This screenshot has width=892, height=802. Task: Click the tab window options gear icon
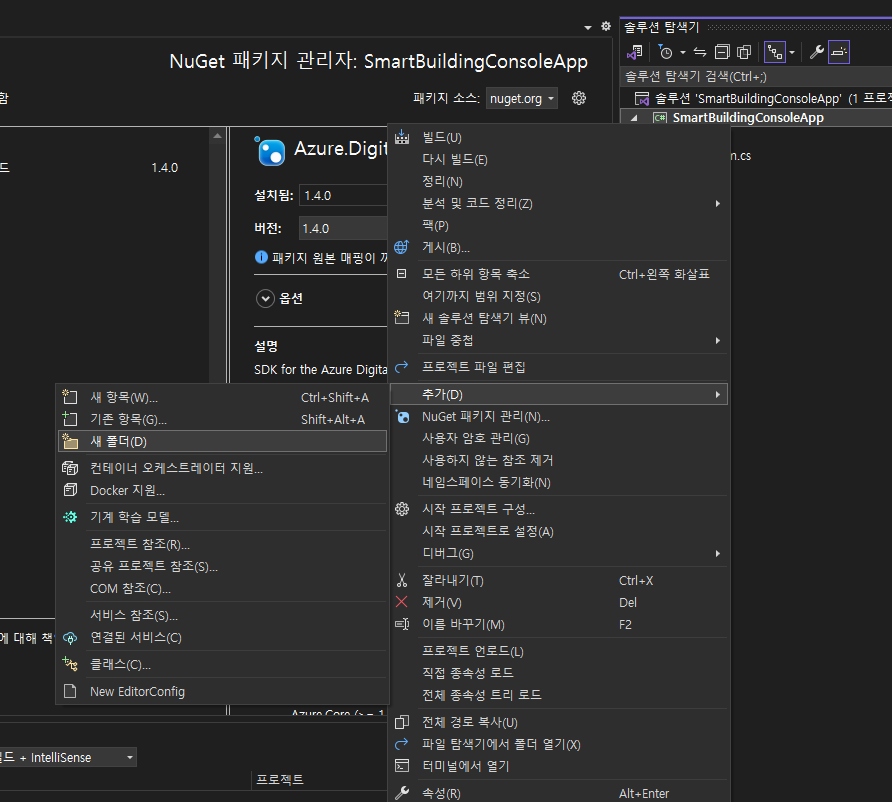[x=606, y=26]
